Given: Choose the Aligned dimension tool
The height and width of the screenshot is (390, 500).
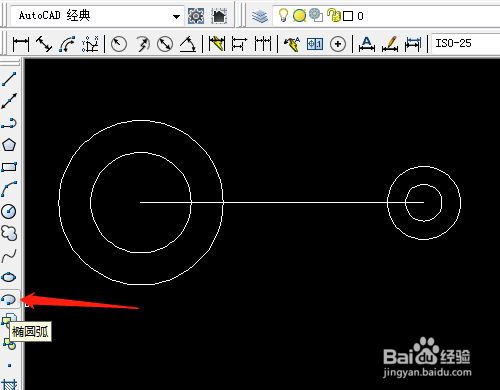Looking at the screenshot, I should coord(44,44).
